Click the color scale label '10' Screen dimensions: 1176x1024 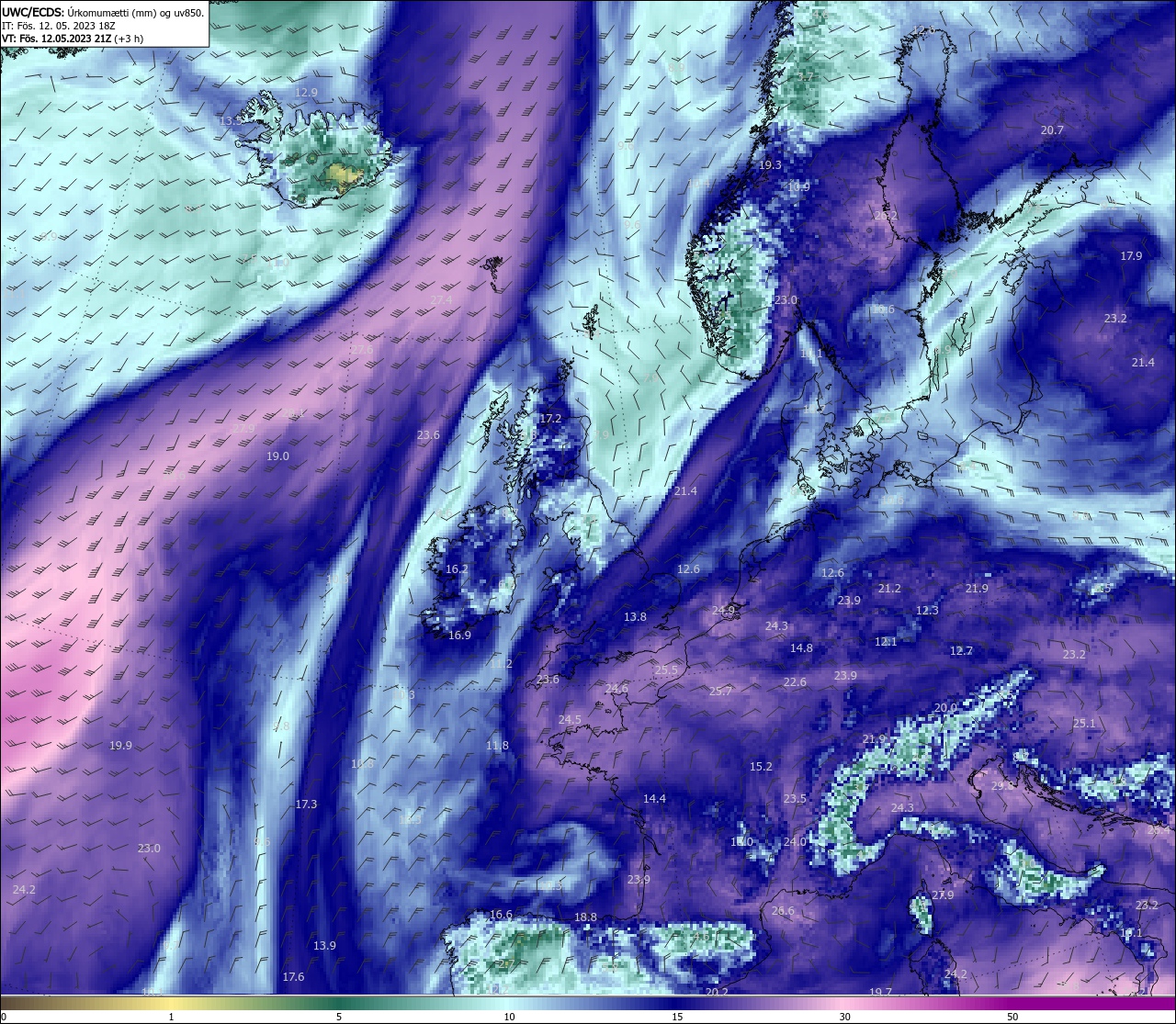pyautogui.click(x=509, y=1017)
